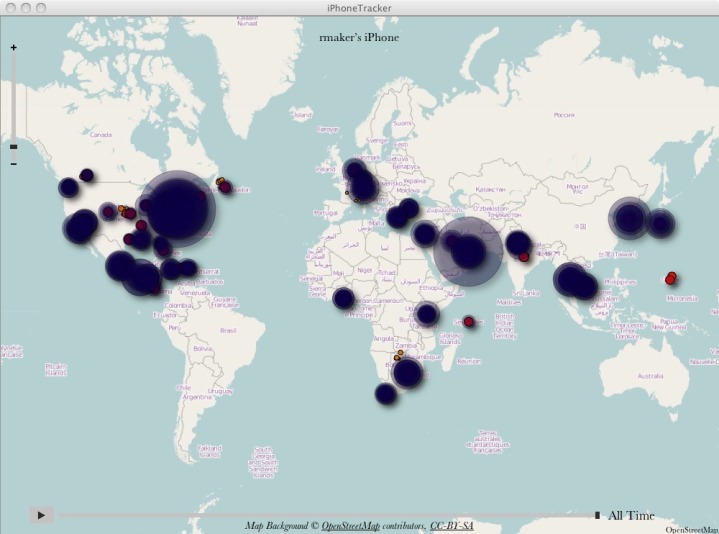Click the All Time label
719x534 pixels.
(631, 516)
